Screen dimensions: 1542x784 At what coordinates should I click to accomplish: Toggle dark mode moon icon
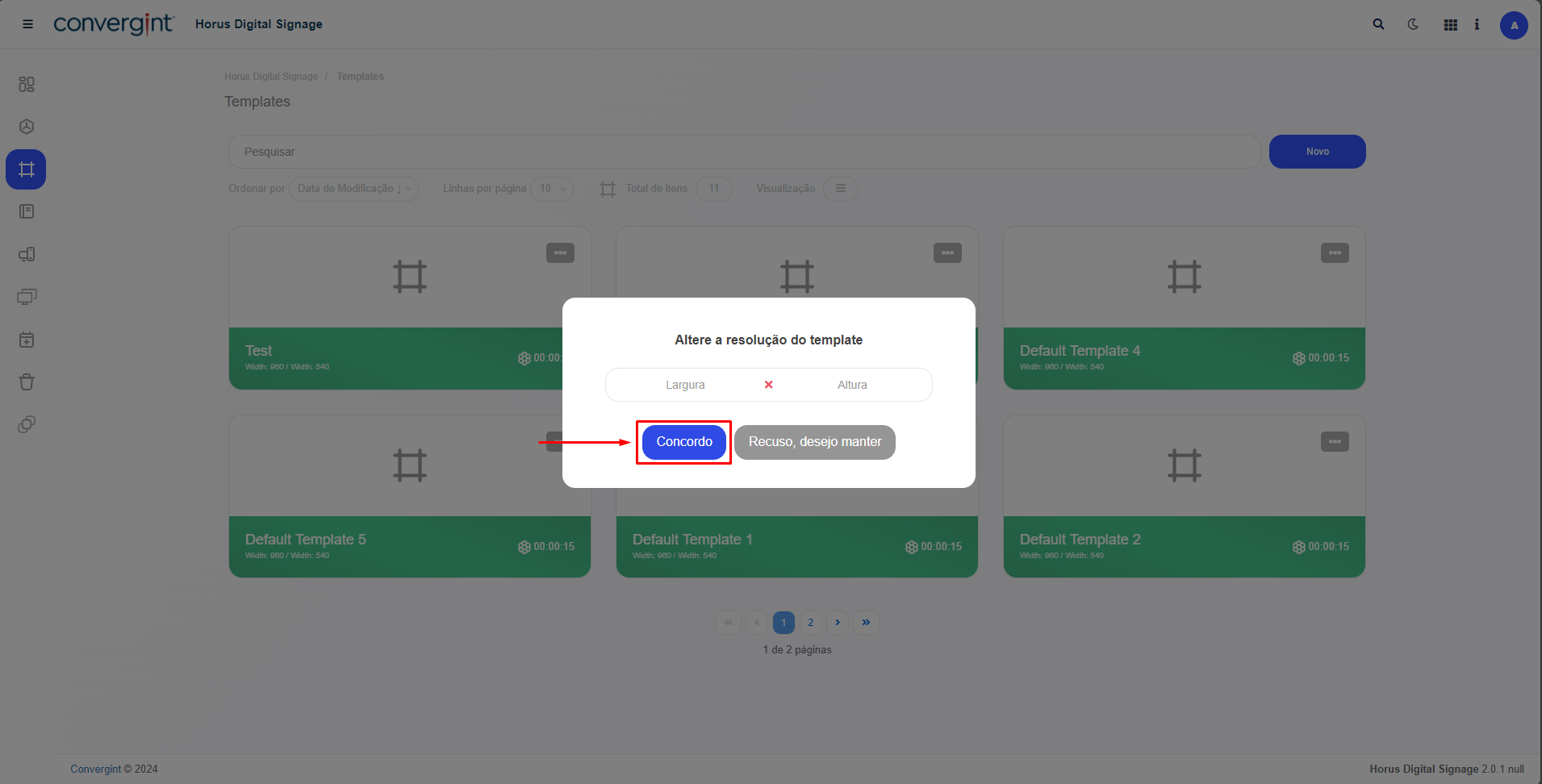(x=1413, y=24)
